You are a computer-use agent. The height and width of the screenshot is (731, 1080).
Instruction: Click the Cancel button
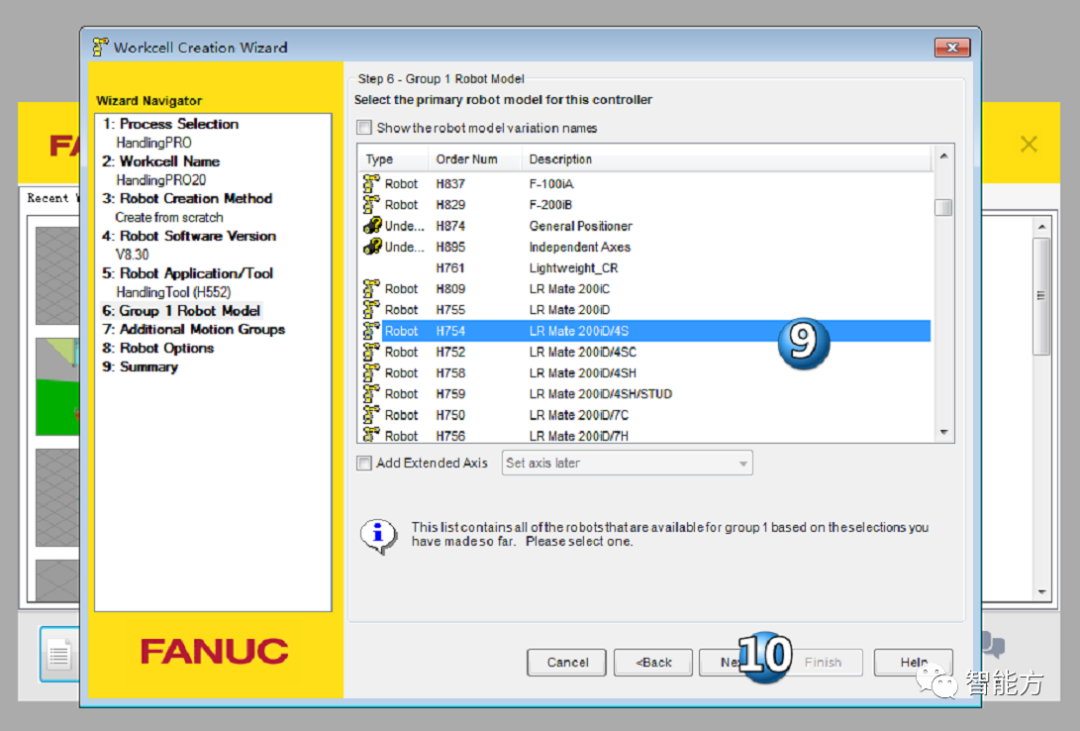pos(567,662)
